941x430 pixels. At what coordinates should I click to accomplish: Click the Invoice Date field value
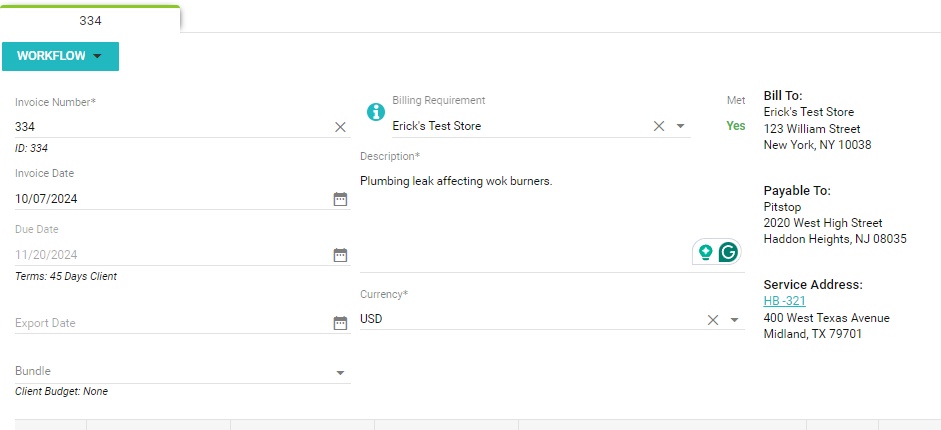coord(170,199)
